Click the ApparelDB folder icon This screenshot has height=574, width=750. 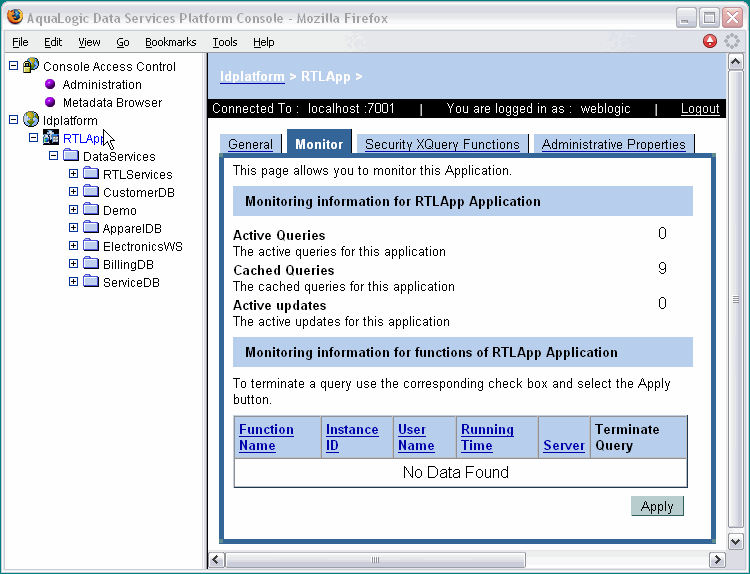pos(91,227)
